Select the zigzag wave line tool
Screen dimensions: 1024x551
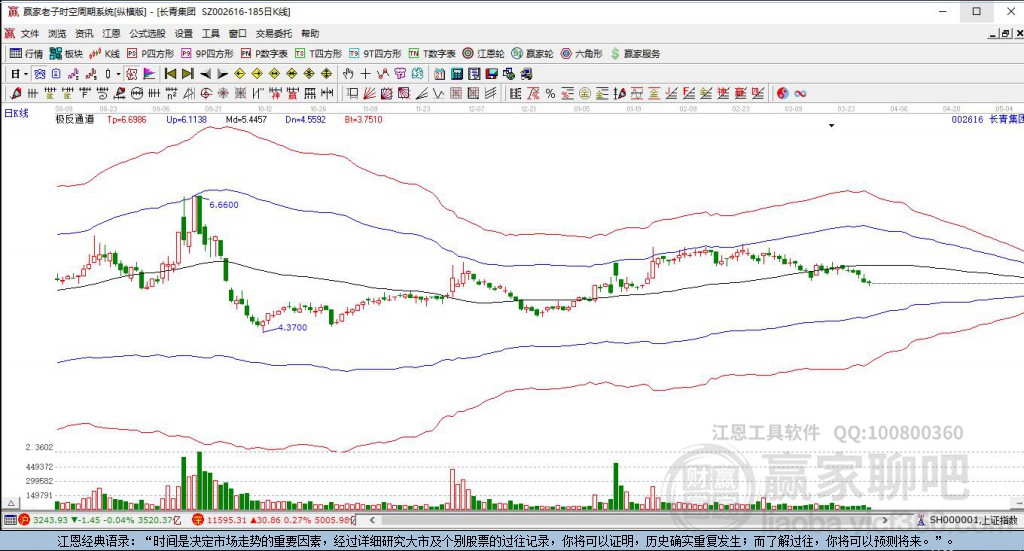click(x=439, y=93)
